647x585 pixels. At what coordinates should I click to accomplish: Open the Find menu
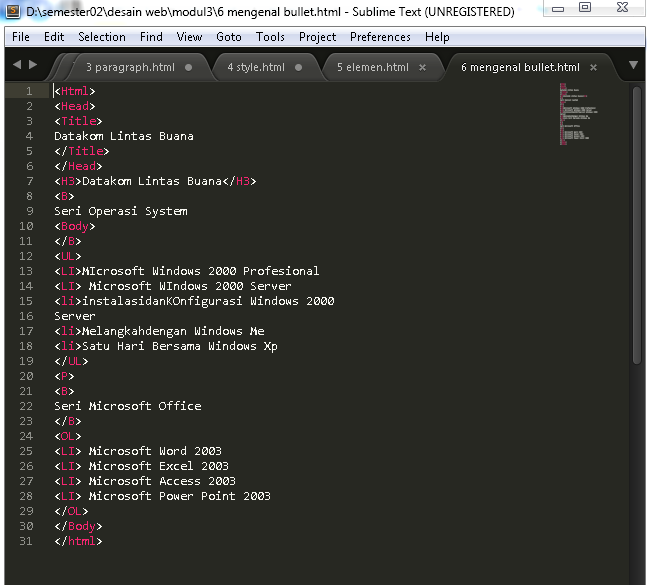pos(151,37)
